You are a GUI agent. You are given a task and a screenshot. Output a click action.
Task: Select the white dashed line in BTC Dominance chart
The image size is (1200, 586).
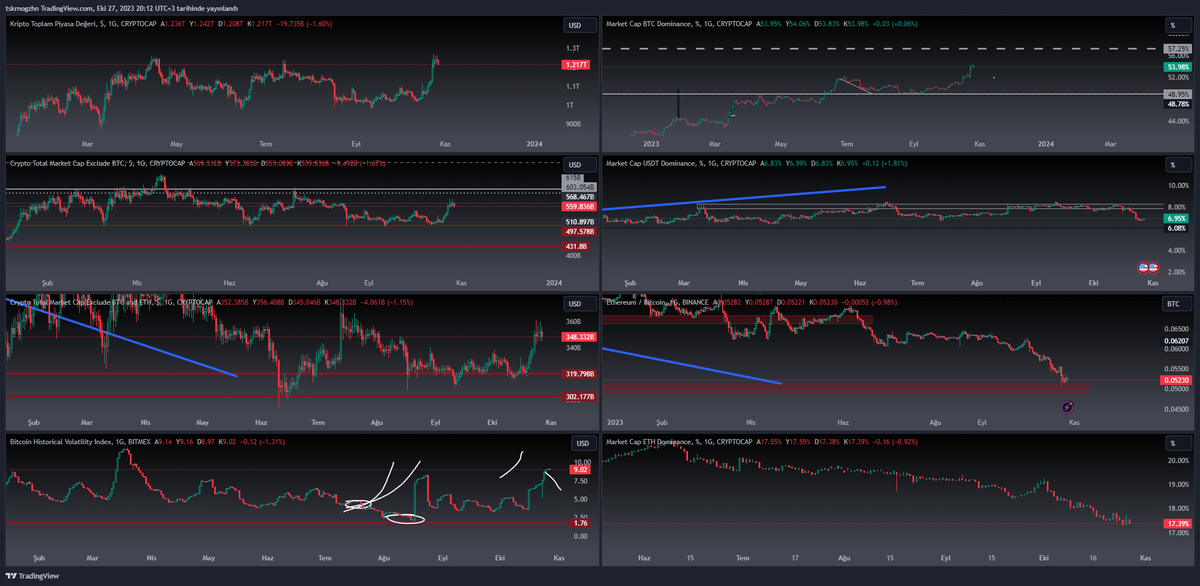pyautogui.click(x=880, y=48)
